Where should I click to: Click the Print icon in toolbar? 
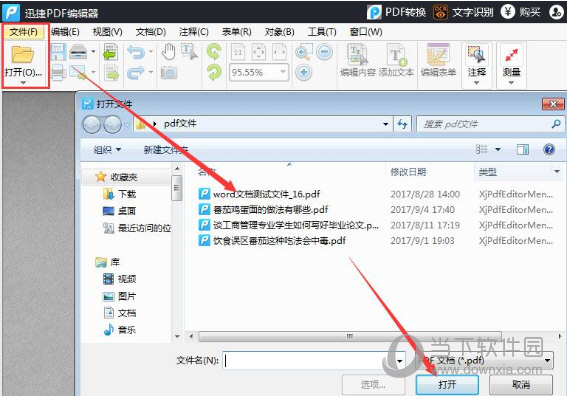[x=58, y=72]
